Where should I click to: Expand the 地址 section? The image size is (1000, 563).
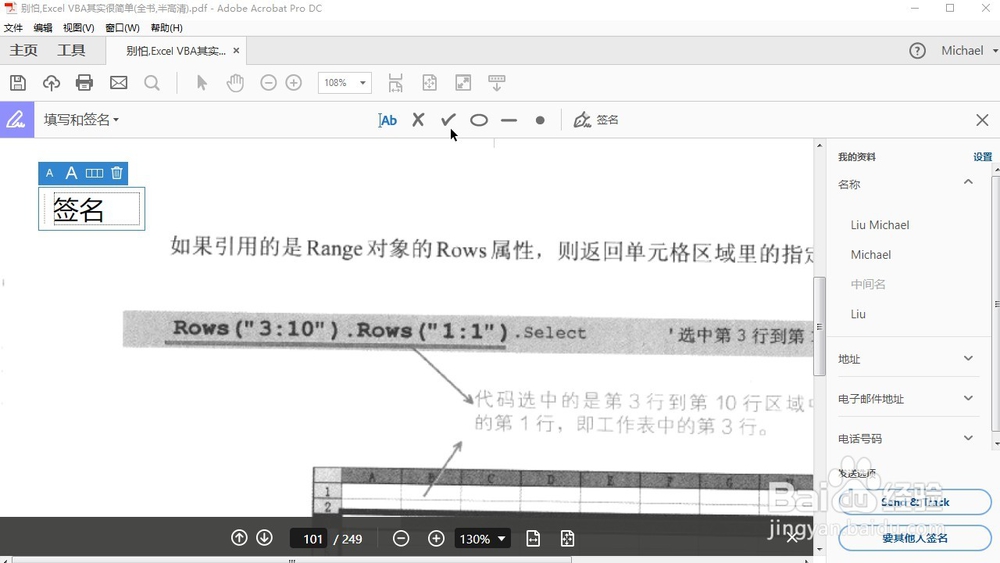click(x=968, y=358)
